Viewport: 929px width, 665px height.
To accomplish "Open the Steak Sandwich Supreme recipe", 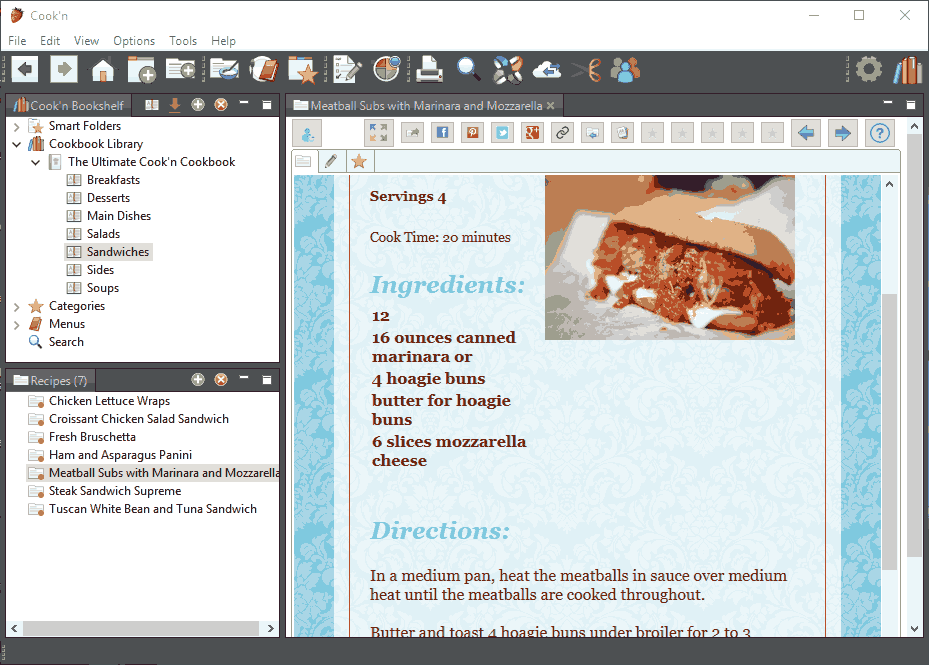I will pos(115,491).
